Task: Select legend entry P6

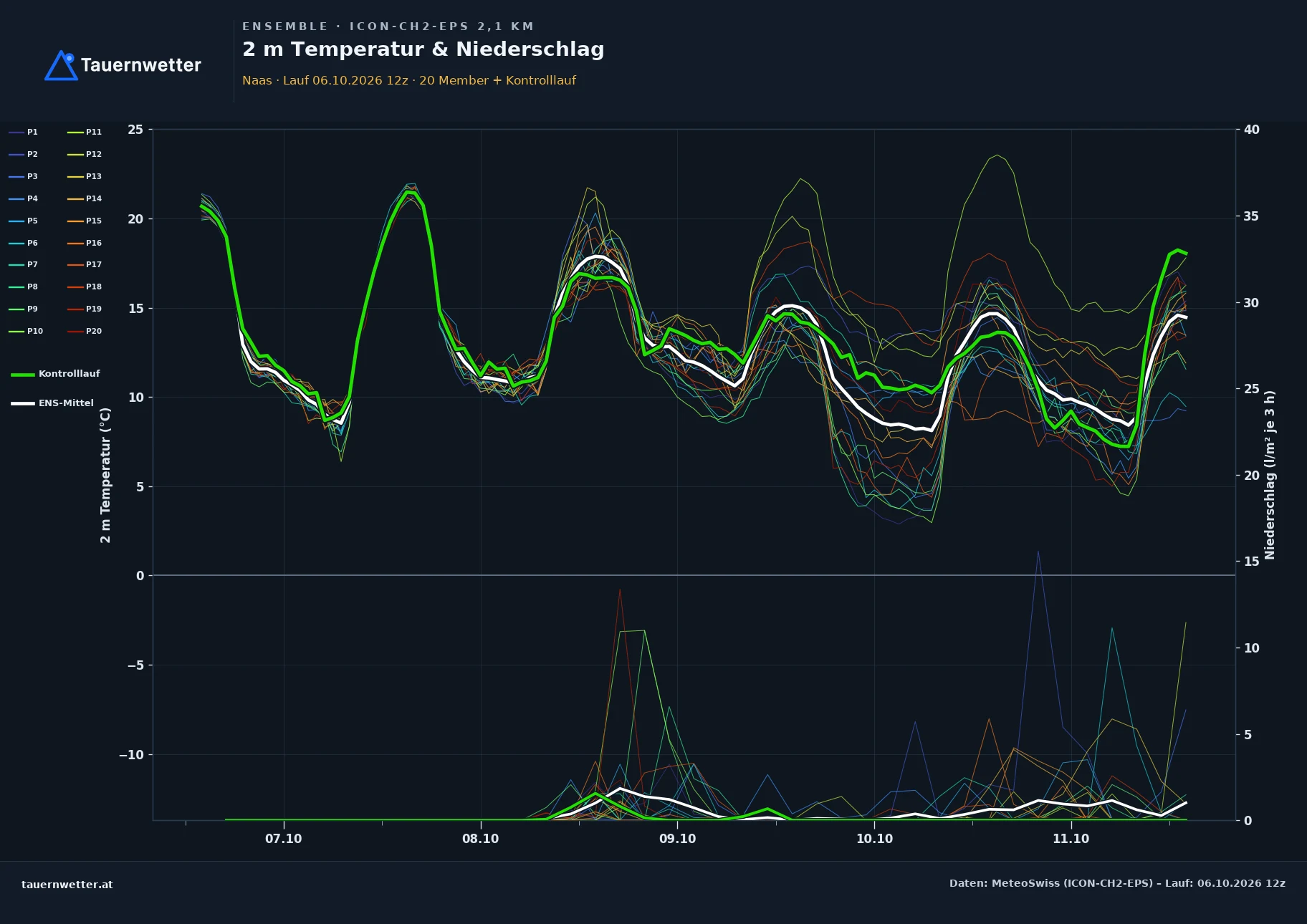Action: [x=23, y=243]
